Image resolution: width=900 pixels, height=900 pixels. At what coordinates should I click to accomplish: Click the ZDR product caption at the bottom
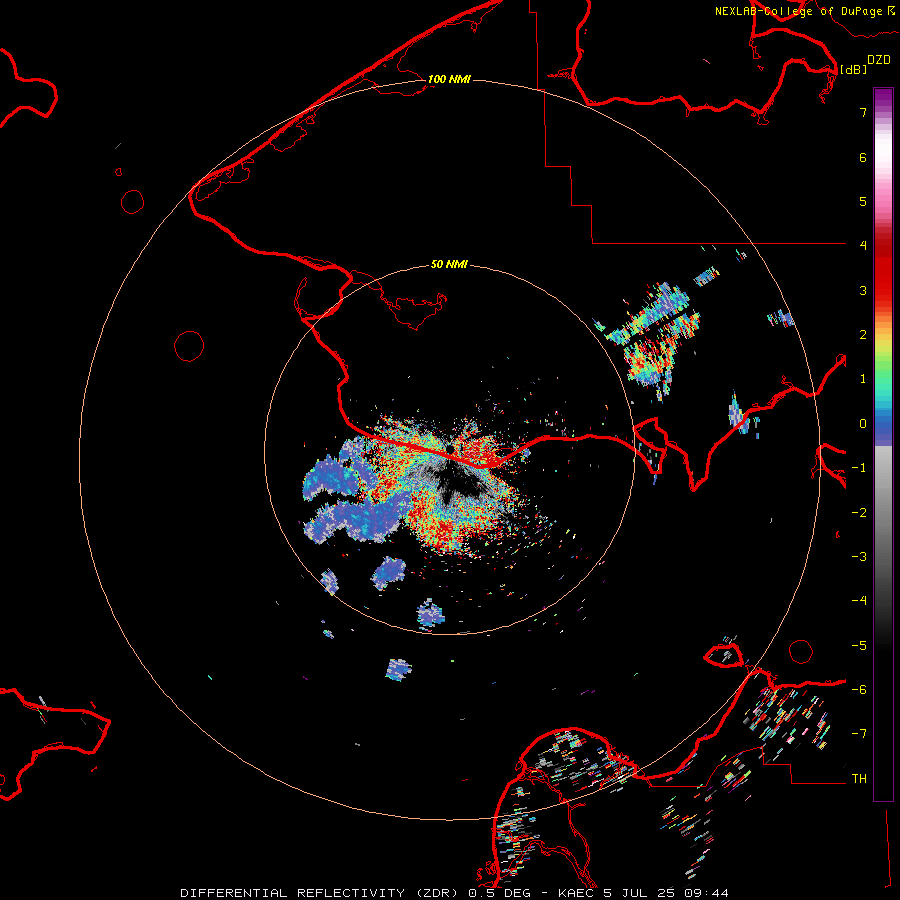click(455, 893)
